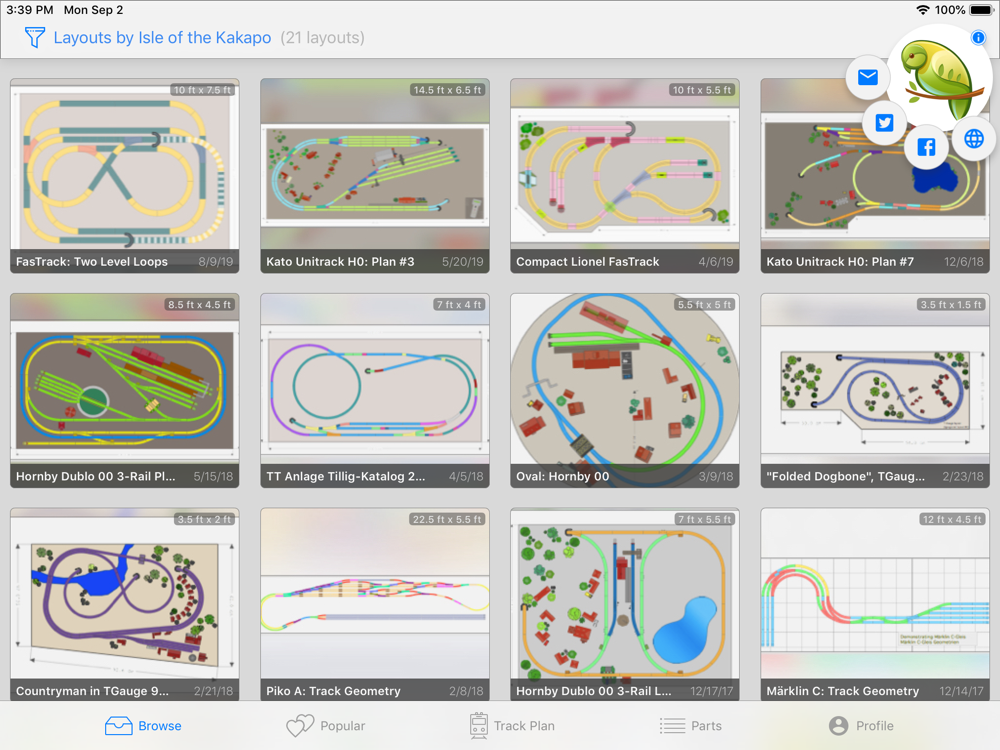Click the "12 ft x 4.5 ft" size label
This screenshot has width=1000, height=750.
(952, 519)
